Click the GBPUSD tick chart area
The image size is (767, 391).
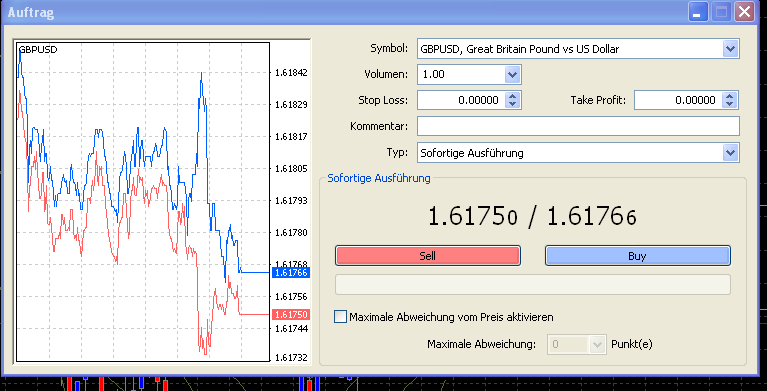click(x=143, y=202)
